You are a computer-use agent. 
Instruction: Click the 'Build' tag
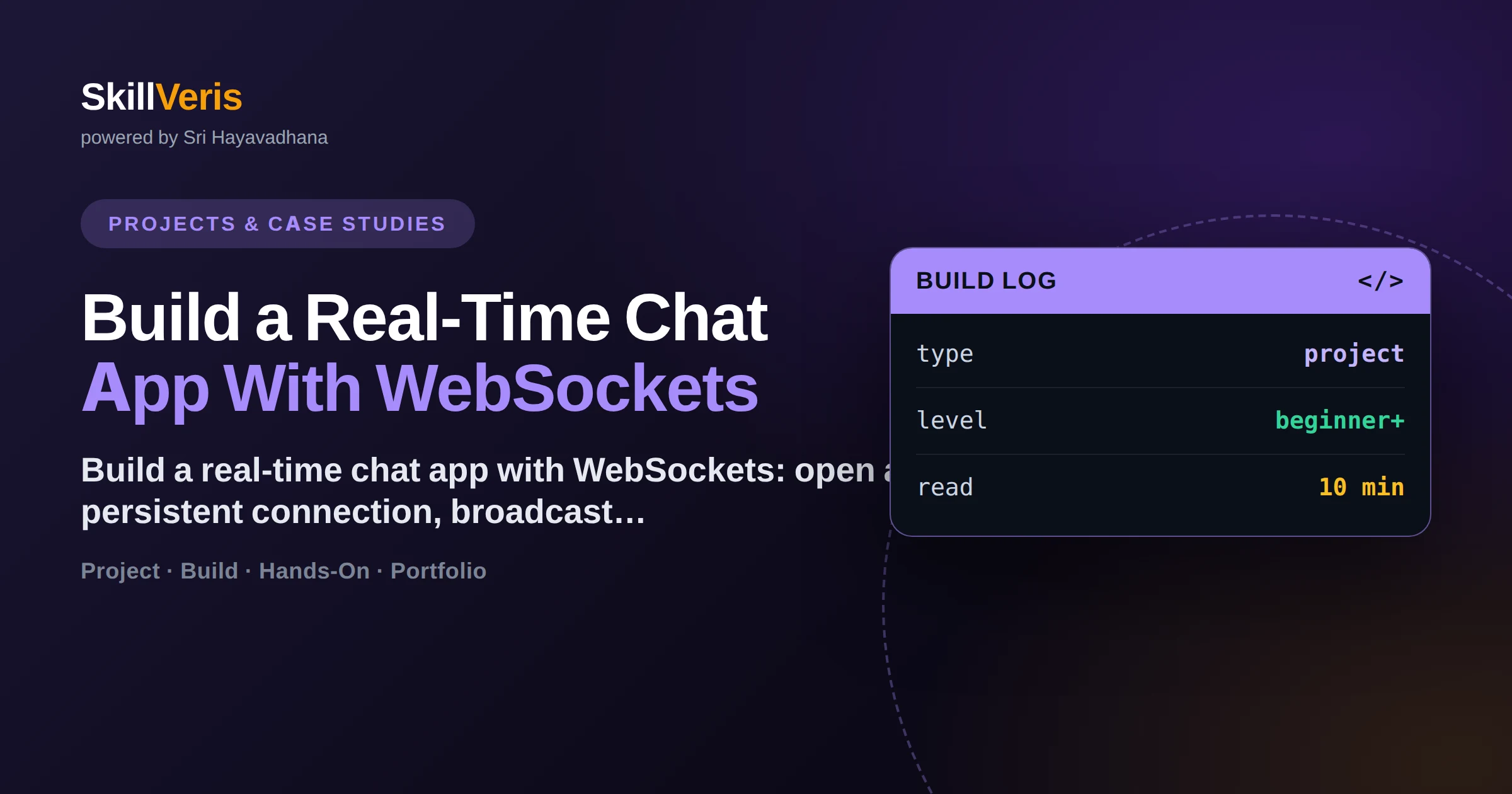coord(209,571)
